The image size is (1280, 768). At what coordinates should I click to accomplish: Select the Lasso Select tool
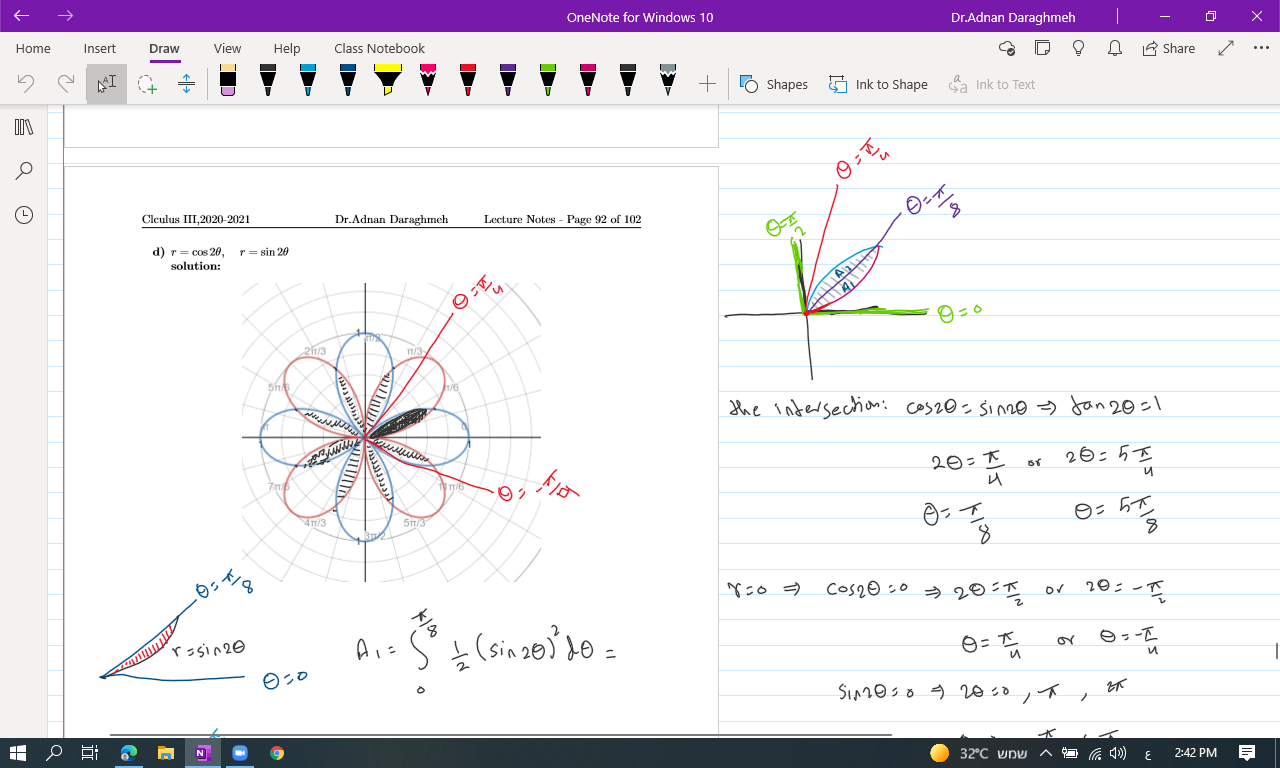pyautogui.click(x=147, y=84)
